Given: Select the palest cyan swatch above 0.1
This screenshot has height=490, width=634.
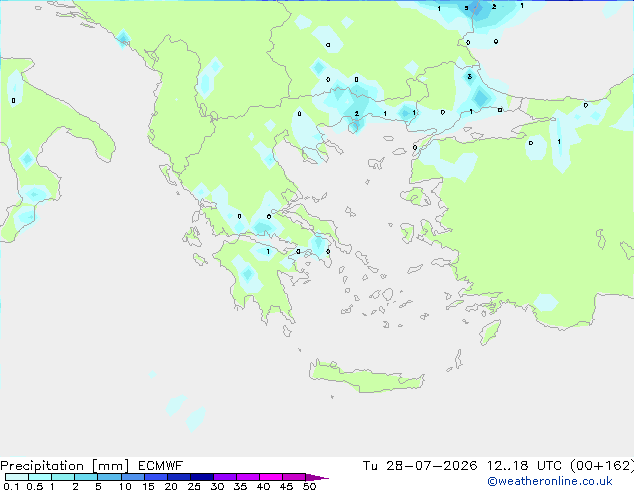Looking at the screenshot, I should (x=17, y=477).
